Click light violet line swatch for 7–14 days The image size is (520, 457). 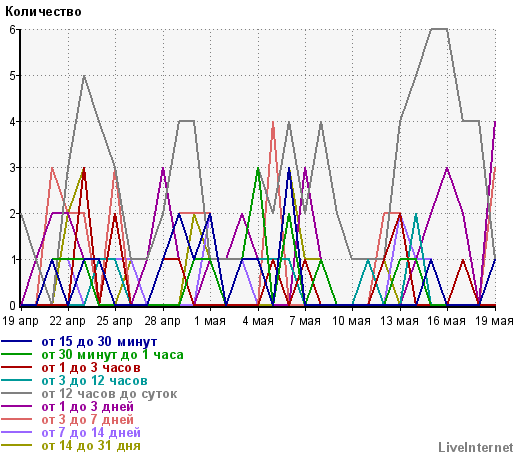16,432
